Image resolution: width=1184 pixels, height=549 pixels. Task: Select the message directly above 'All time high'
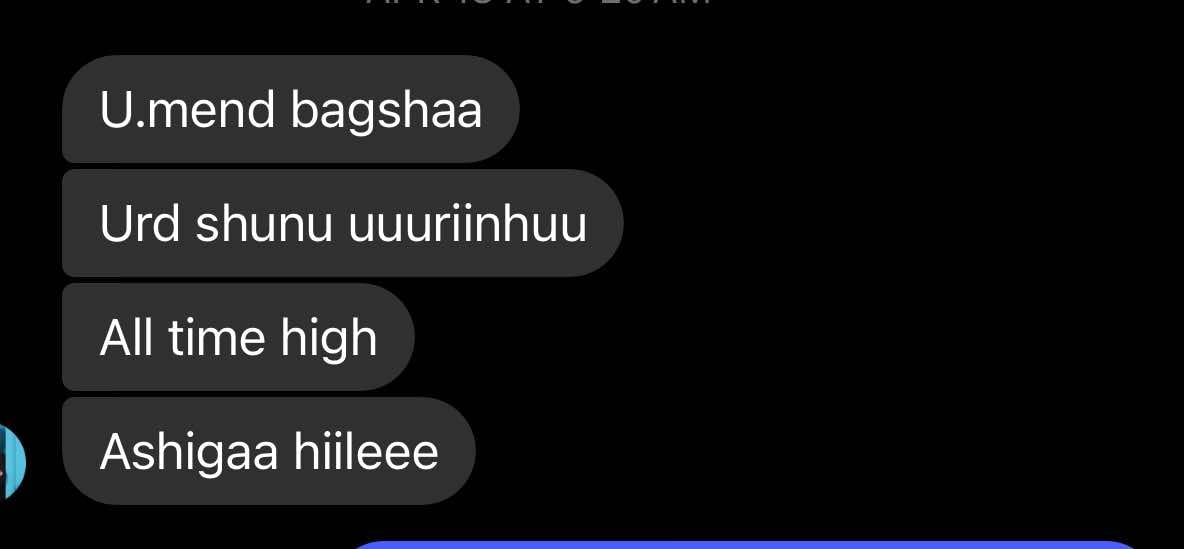coord(343,223)
